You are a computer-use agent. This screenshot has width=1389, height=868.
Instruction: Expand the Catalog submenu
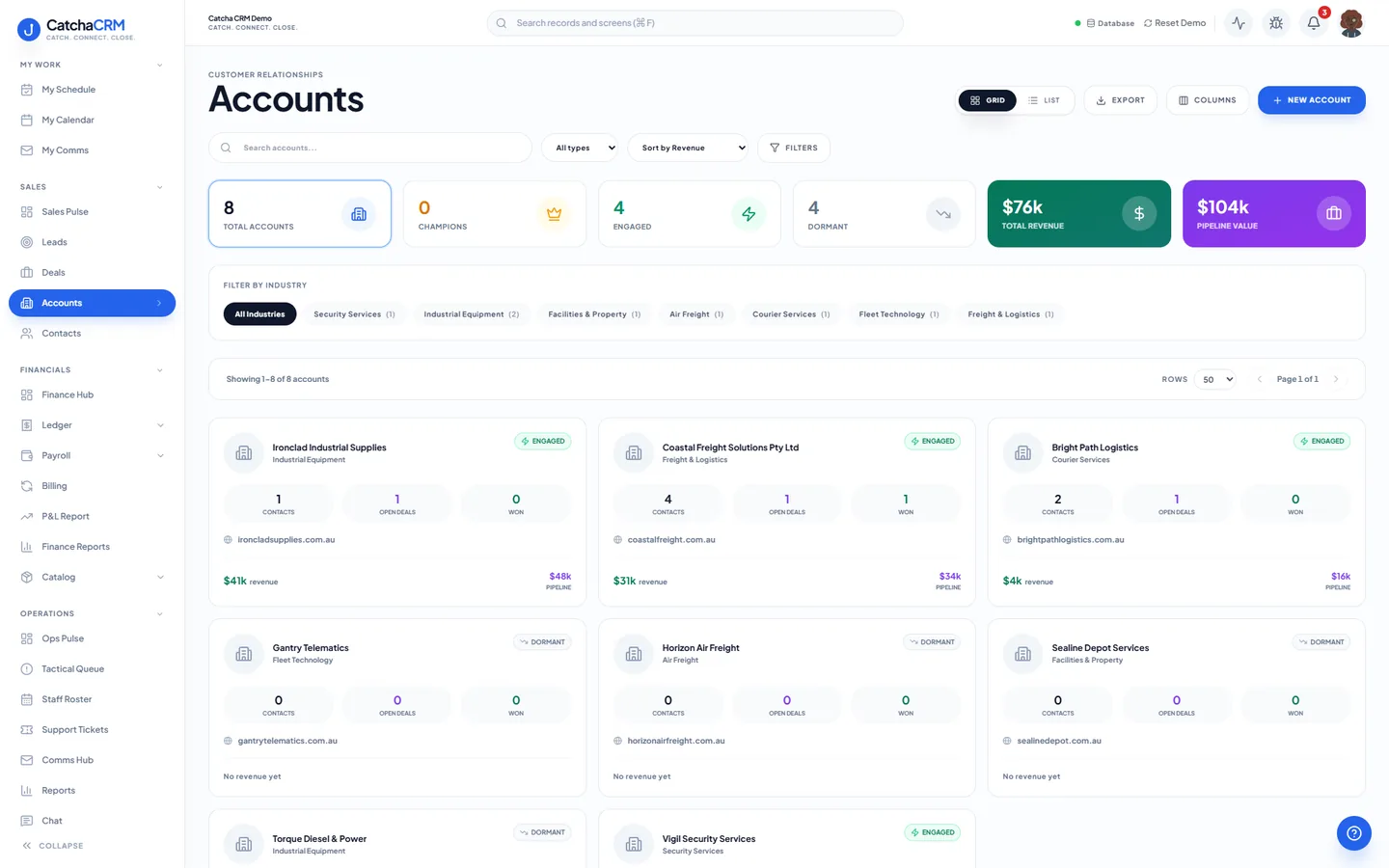coord(160,577)
